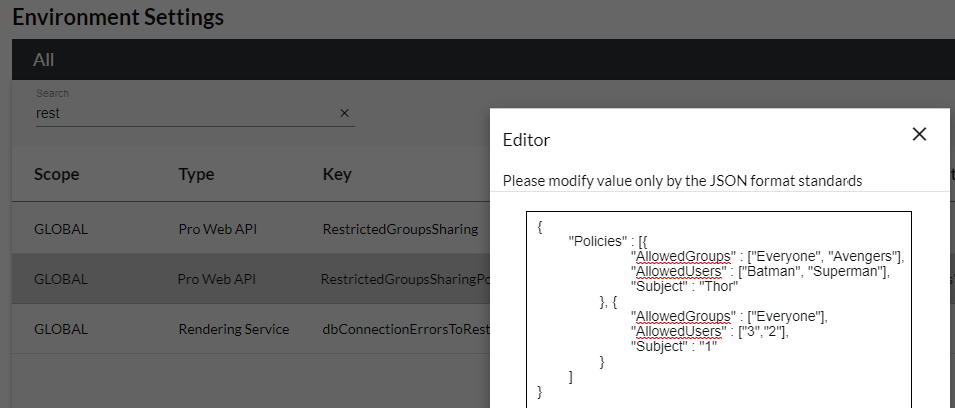Click the AllowedUsers "3","2" line
955x411 pixels.
tap(710, 331)
